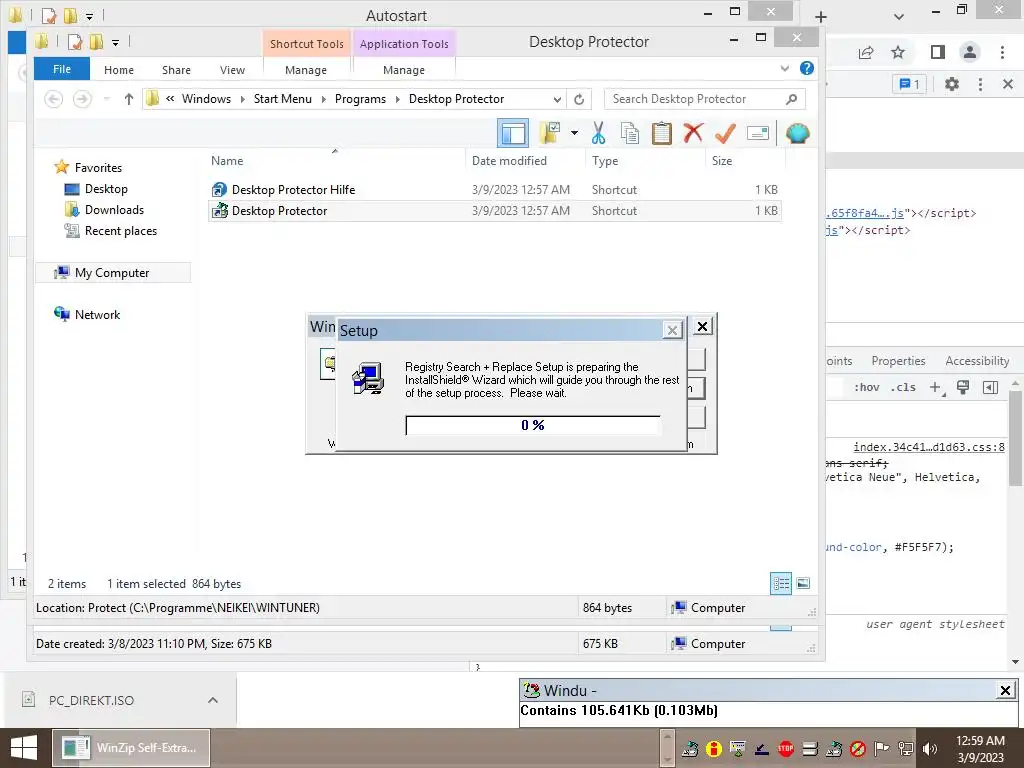The width and height of the screenshot is (1024, 768).
Task: Click Start Menu in the breadcrumb
Action: (x=283, y=99)
